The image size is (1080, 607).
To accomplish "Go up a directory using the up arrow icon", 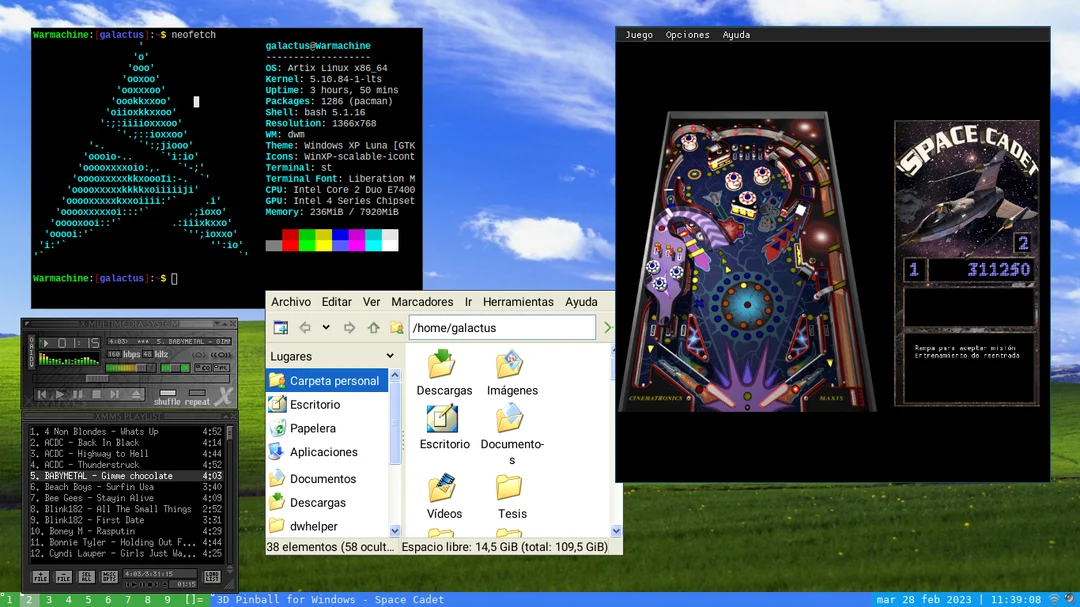I will [373, 325].
